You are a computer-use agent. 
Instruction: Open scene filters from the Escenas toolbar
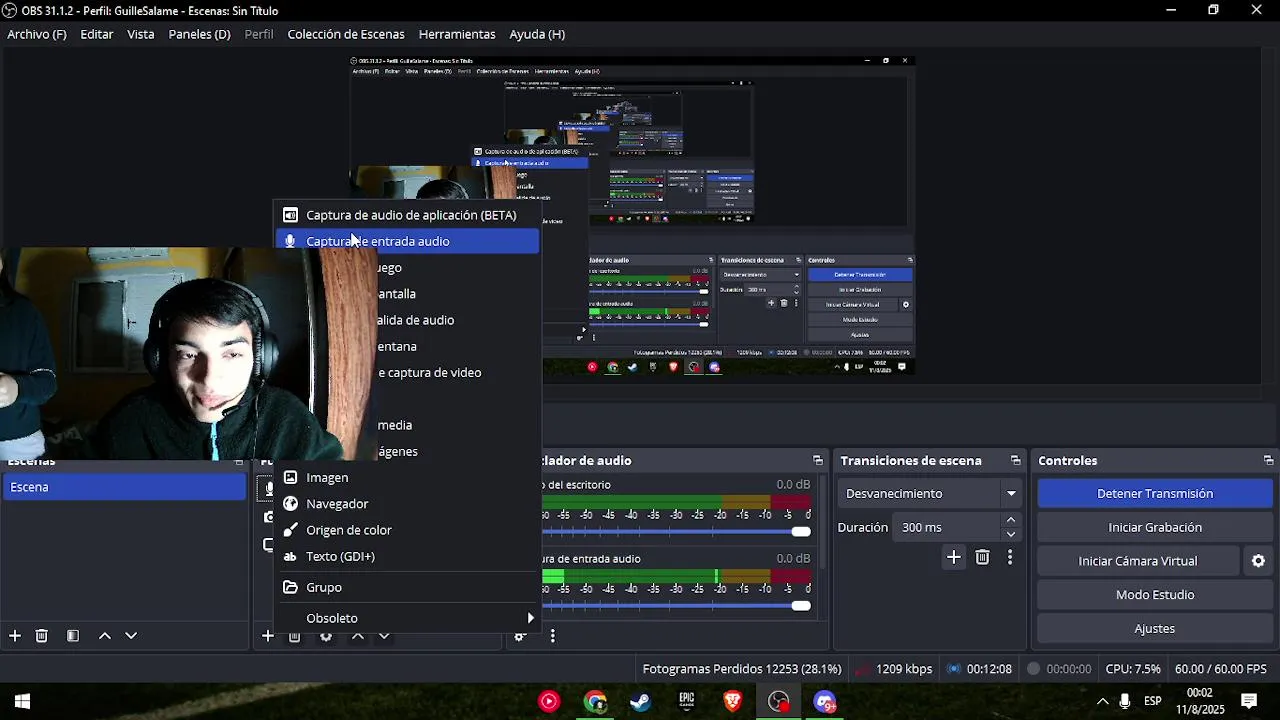click(73, 636)
